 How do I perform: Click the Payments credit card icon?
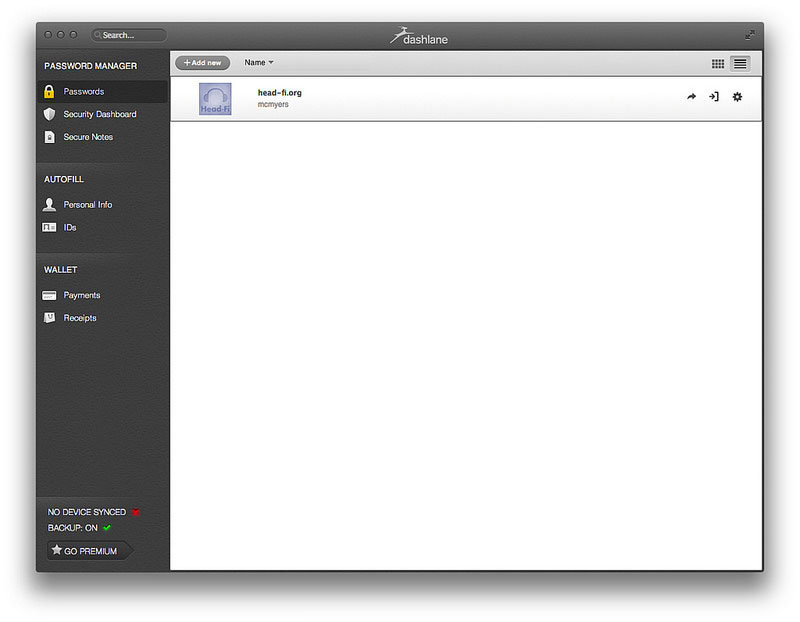49,295
